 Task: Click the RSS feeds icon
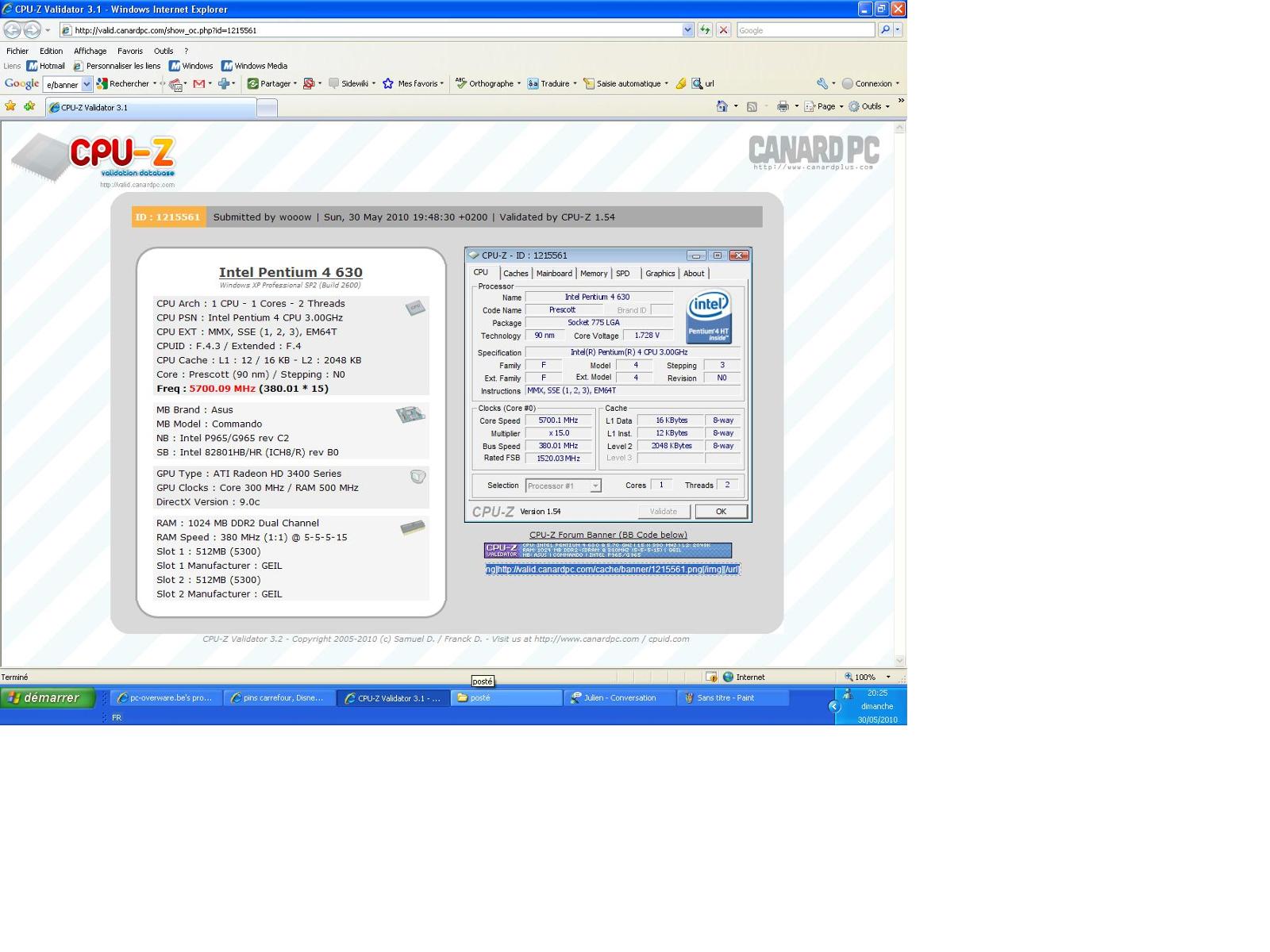click(x=752, y=106)
